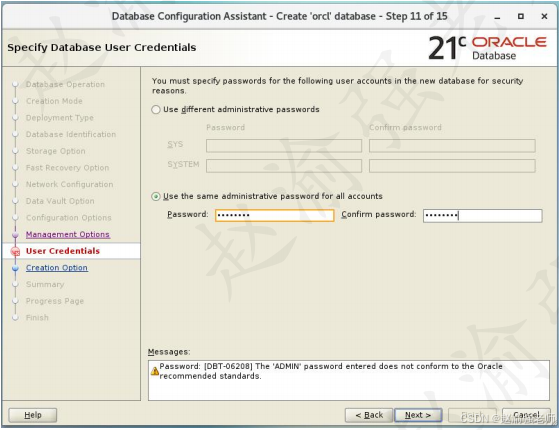Image resolution: width=559 pixels, height=430 pixels.
Task: Click the SYS confirm password field
Action: pyautogui.click(x=452, y=146)
